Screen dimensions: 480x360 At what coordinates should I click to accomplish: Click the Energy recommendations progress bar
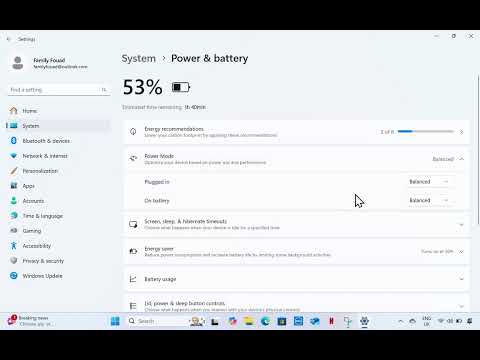click(426, 132)
